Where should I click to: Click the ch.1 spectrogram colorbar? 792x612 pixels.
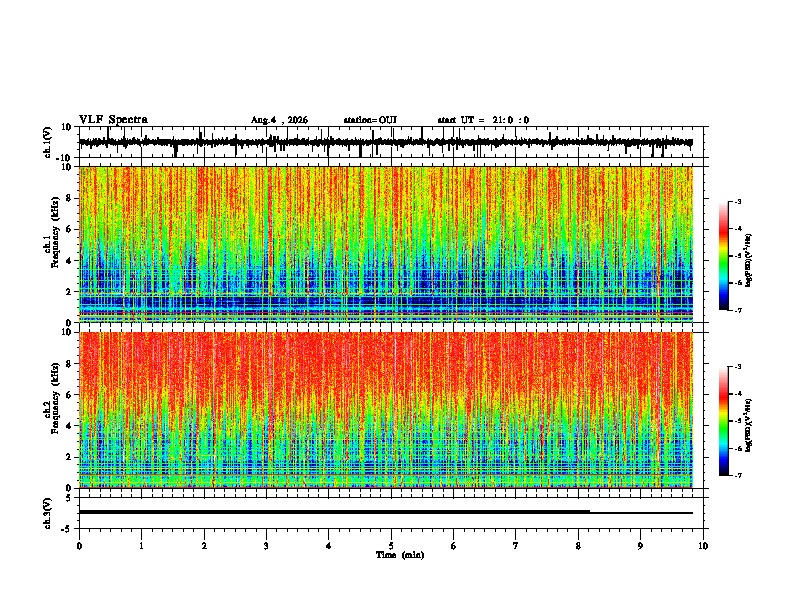[x=724, y=256]
